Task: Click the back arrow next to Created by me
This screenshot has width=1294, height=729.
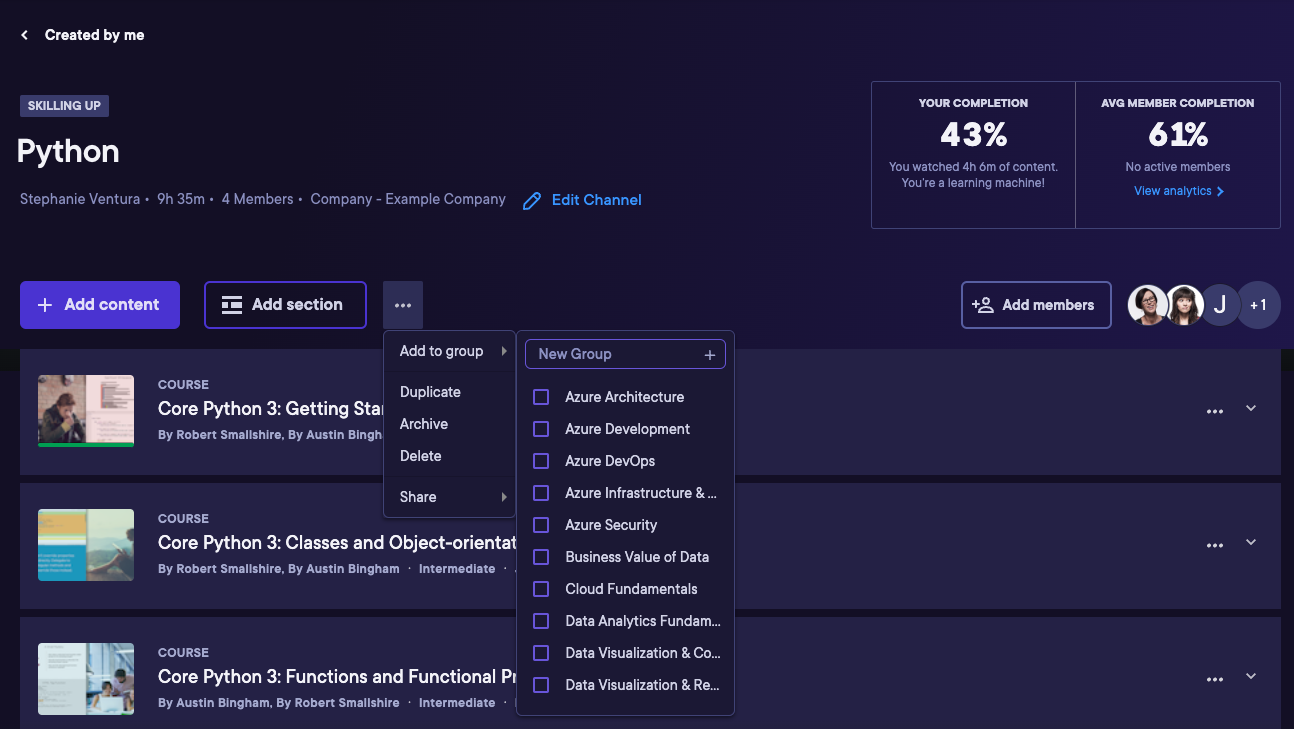Action: (x=24, y=34)
